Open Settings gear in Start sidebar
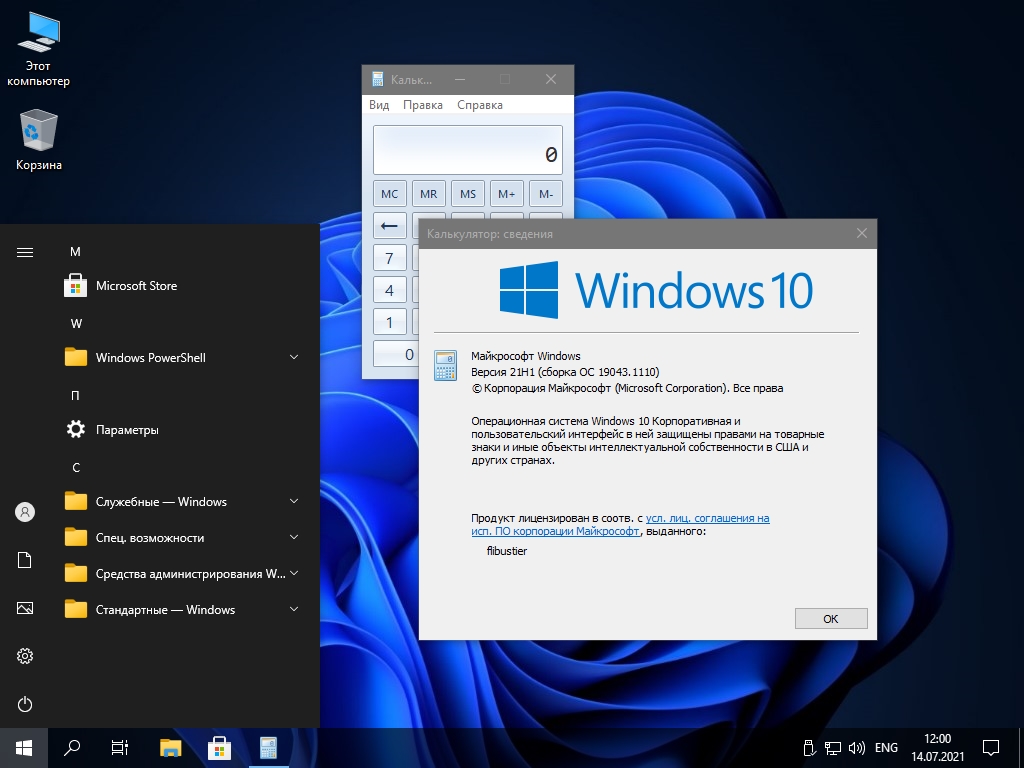This screenshot has height=768, width=1024. coord(25,656)
